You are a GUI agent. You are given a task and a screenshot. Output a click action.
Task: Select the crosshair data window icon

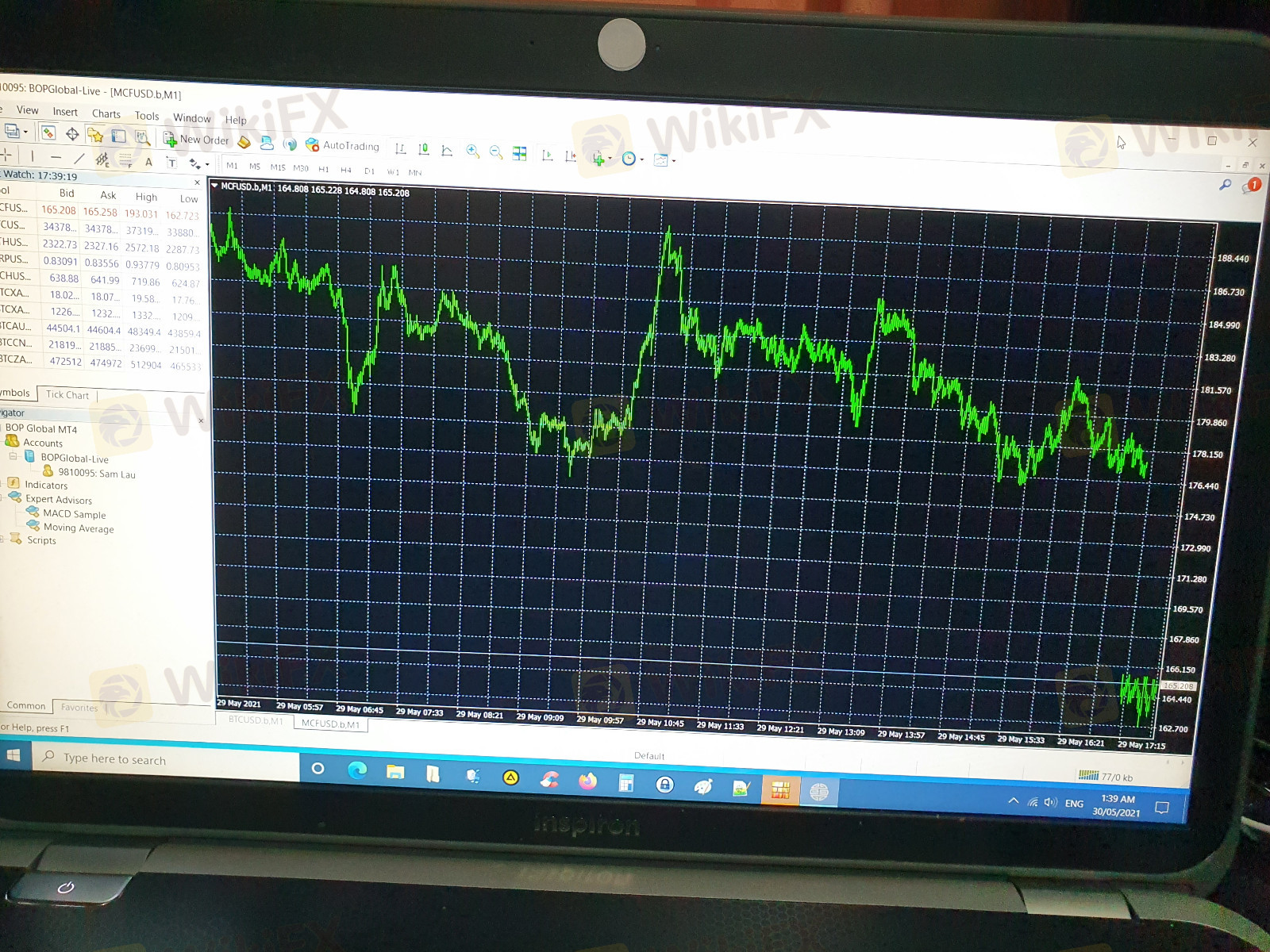tap(72, 134)
